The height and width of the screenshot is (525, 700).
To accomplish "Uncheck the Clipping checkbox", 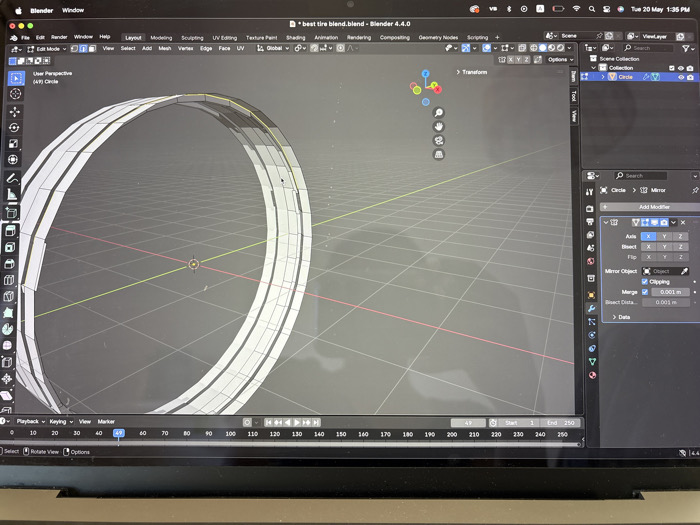I will click(644, 281).
